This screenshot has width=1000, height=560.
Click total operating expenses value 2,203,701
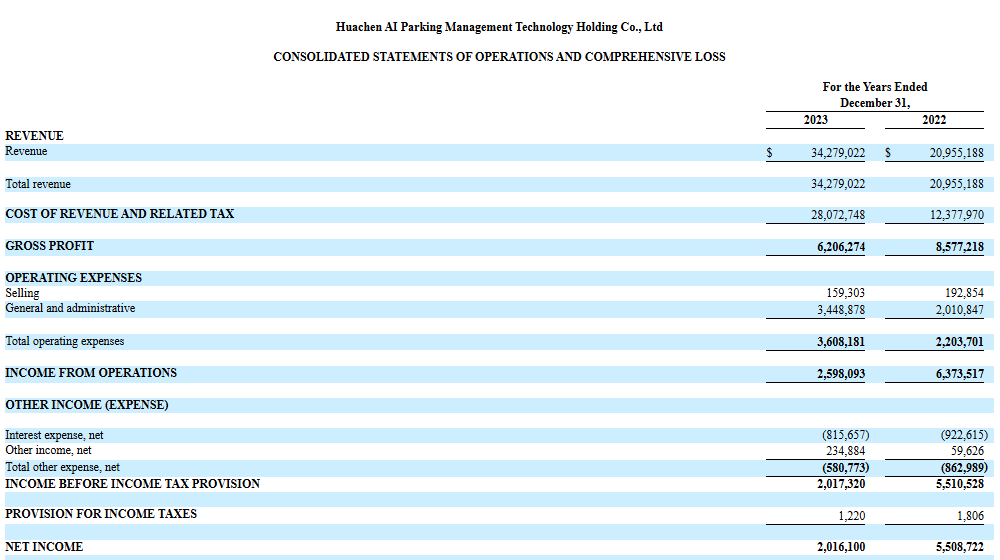tap(960, 342)
